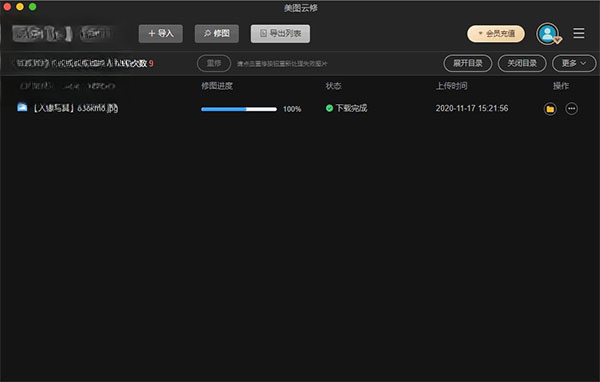Select the 状态 column header
This screenshot has width=600, height=382.
coord(333,86)
